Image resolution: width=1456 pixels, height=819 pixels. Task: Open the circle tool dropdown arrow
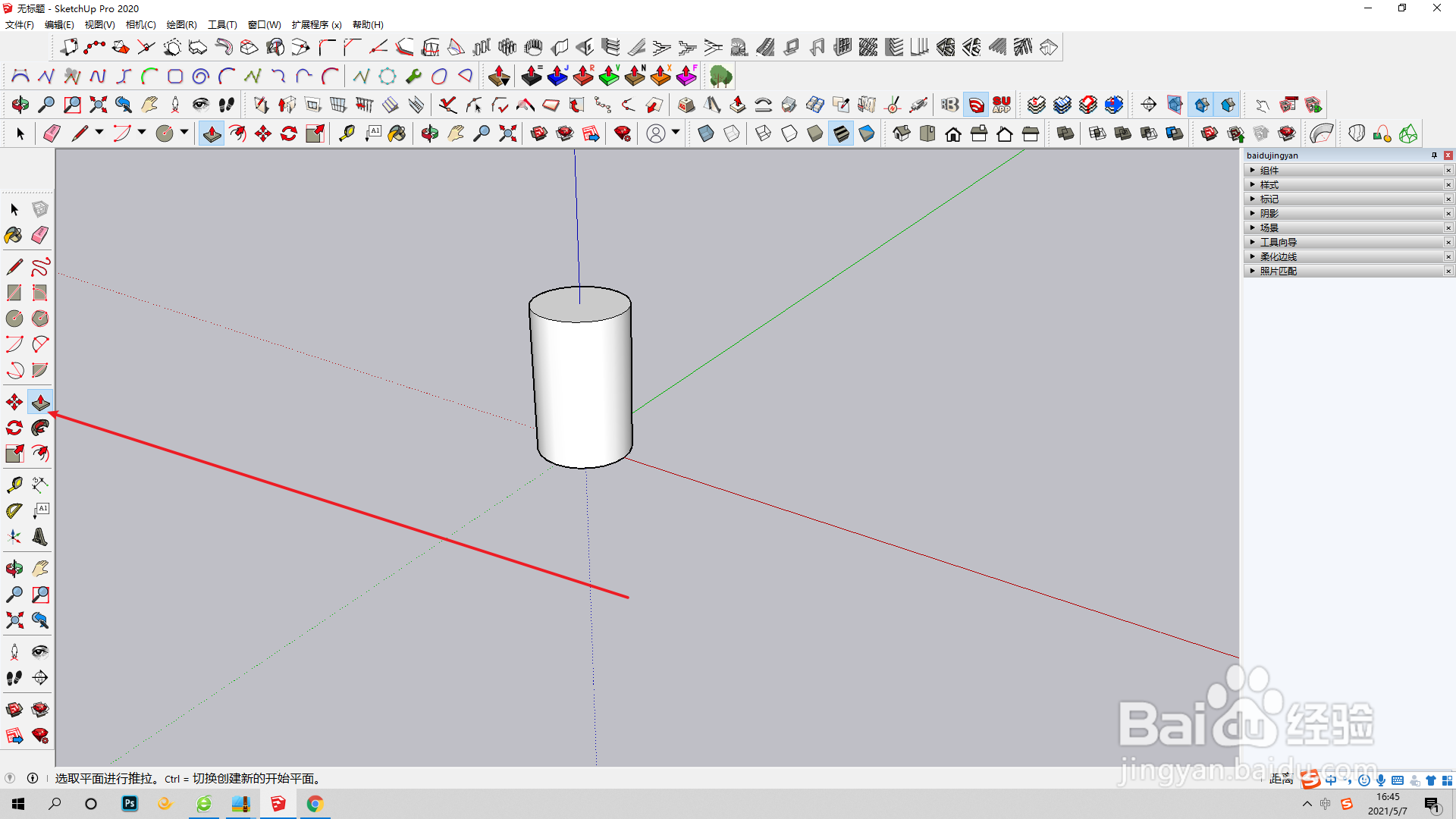[x=184, y=133]
